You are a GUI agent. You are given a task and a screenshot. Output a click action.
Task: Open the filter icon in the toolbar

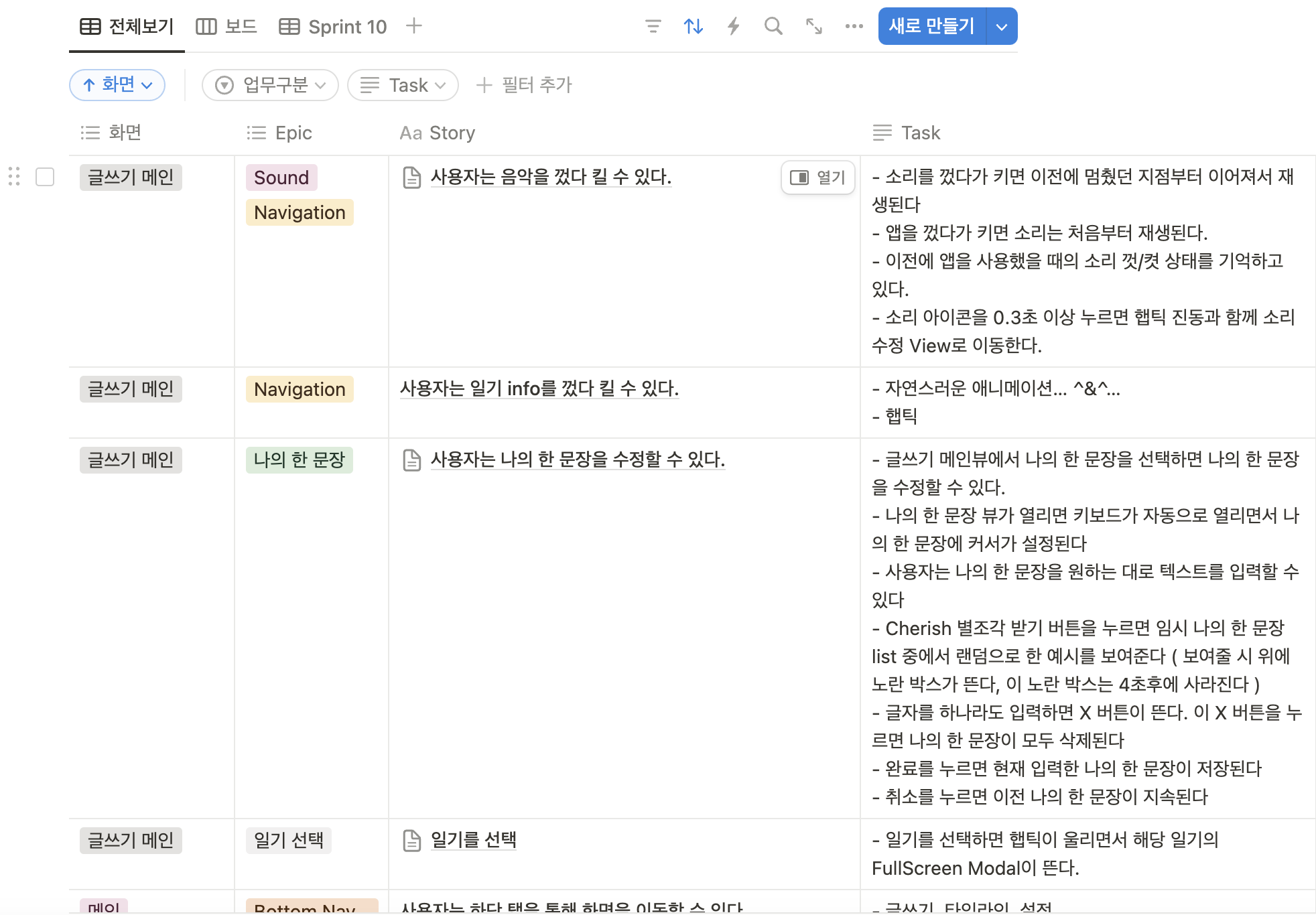[653, 27]
